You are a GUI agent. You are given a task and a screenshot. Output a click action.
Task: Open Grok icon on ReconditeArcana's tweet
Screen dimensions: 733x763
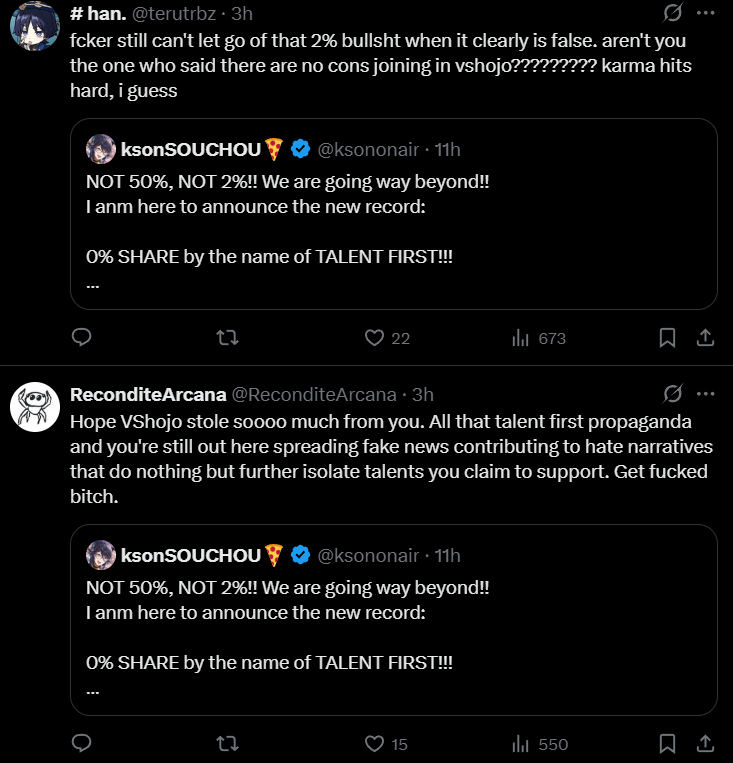pyautogui.click(x=673, y=393)
